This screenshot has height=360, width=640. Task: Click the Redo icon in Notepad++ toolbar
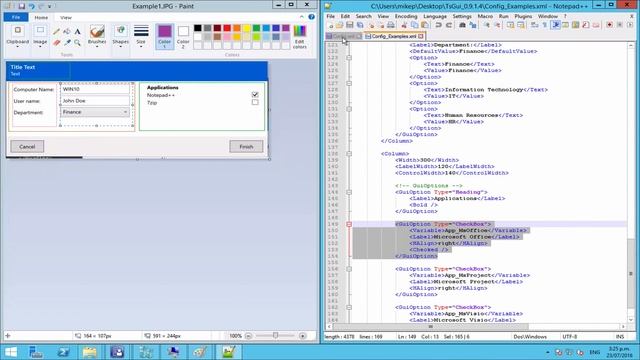coord(449,25)
